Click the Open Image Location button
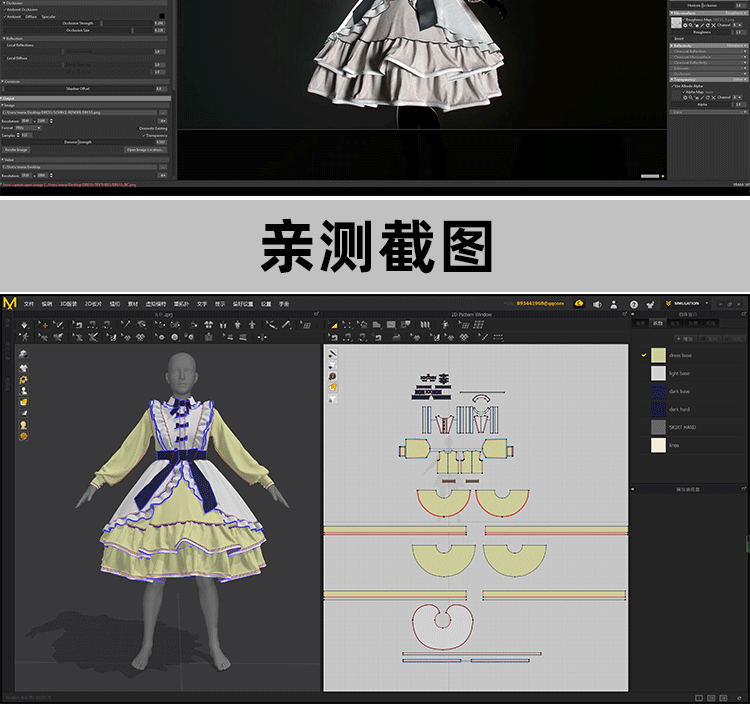This screenshot has width=750, height=706. point(144,149)
